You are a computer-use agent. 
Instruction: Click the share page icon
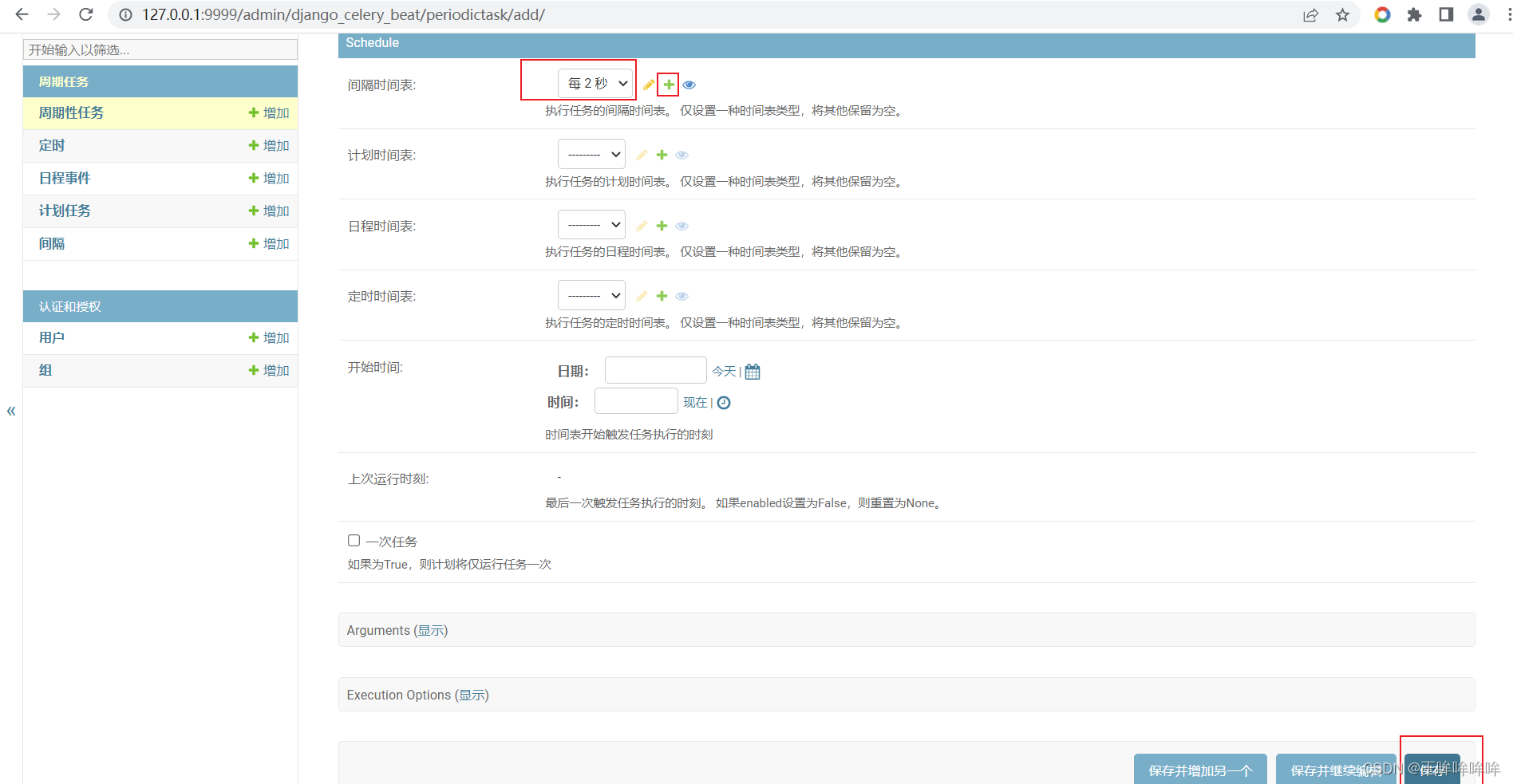point(1310,15)
